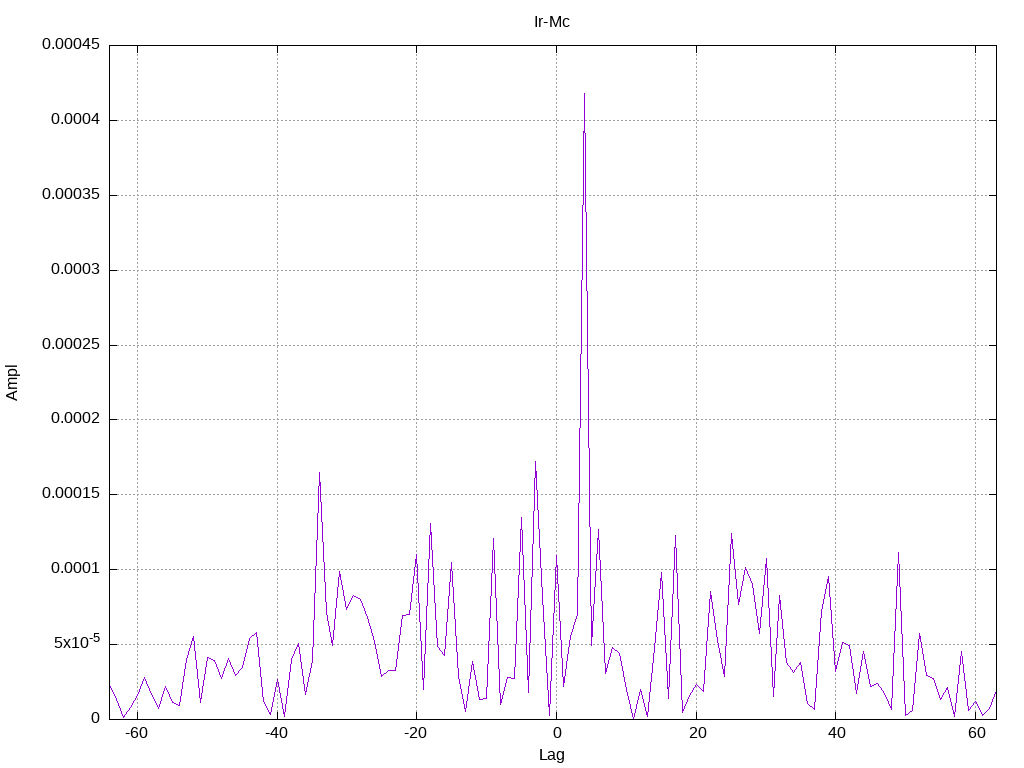This screenshot has height=768, width=1024.
Task: Click the 40 x-axis tick label
Action: (x=837, y=733)
